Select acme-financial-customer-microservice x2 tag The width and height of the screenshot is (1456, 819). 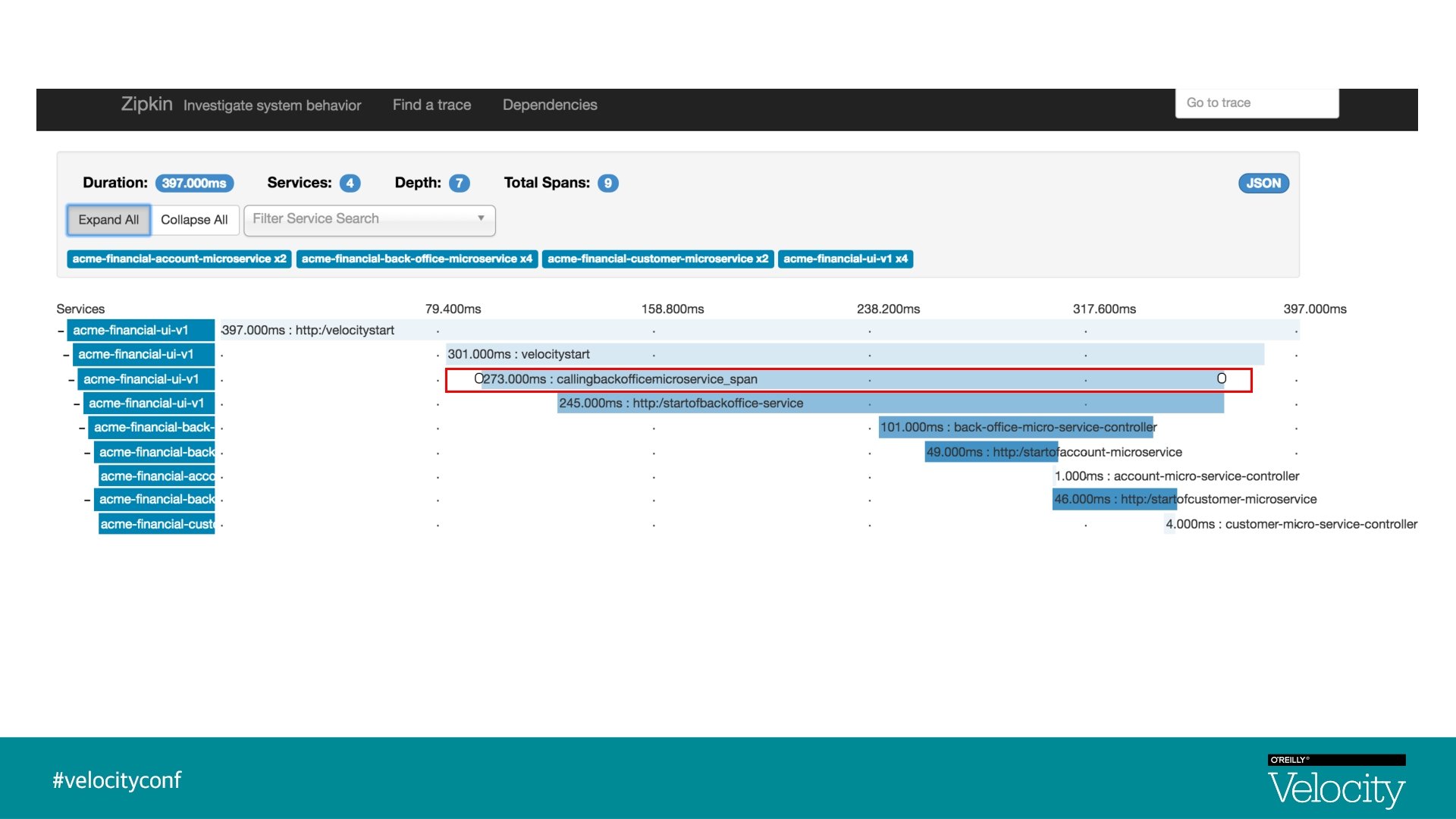click(657, 259)
